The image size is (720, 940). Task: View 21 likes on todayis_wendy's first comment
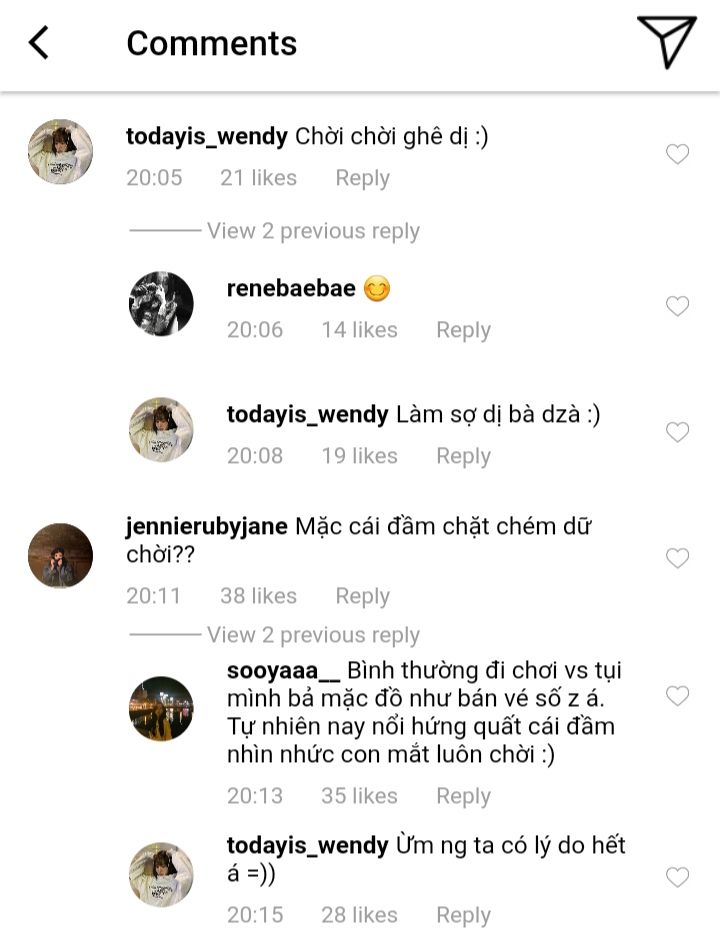(258, 178)
